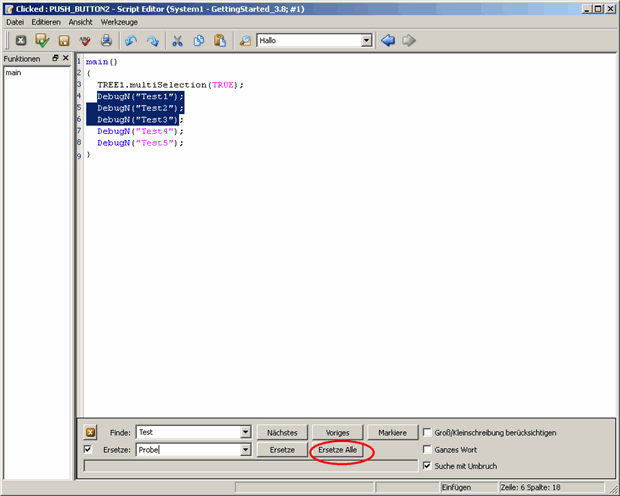The width and height of the screenshot is (620, 496).
Task: Enable the Ganzes Wort checkbox
Action: point(427,449)
